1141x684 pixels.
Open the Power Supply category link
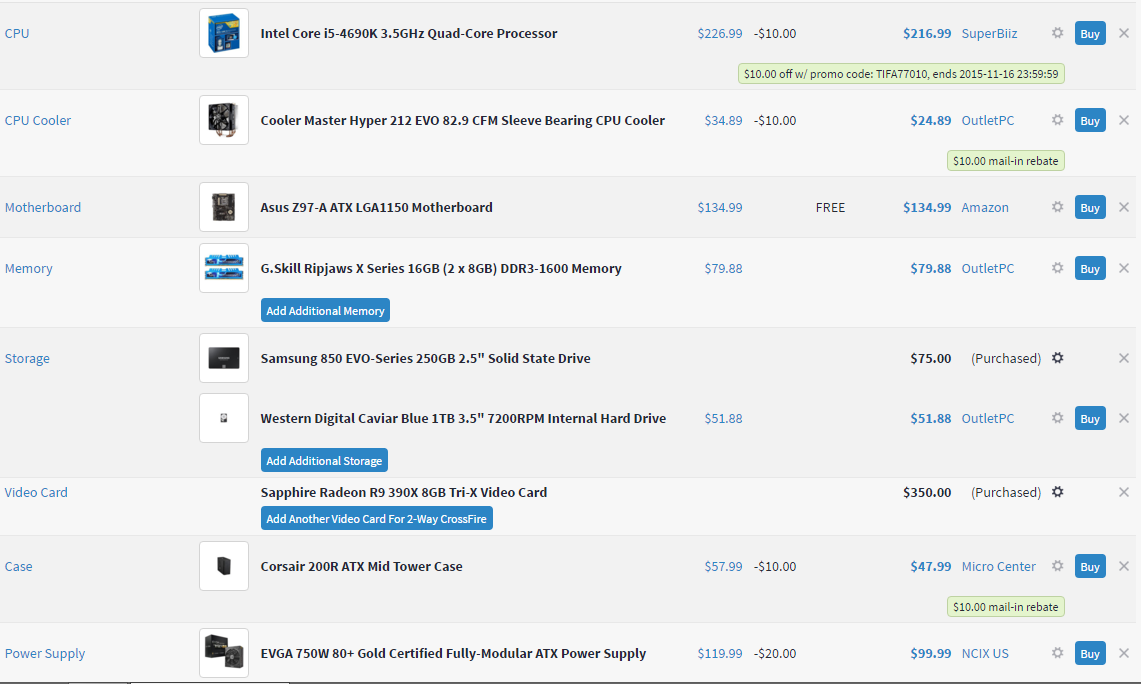click(x=44, y=653)
